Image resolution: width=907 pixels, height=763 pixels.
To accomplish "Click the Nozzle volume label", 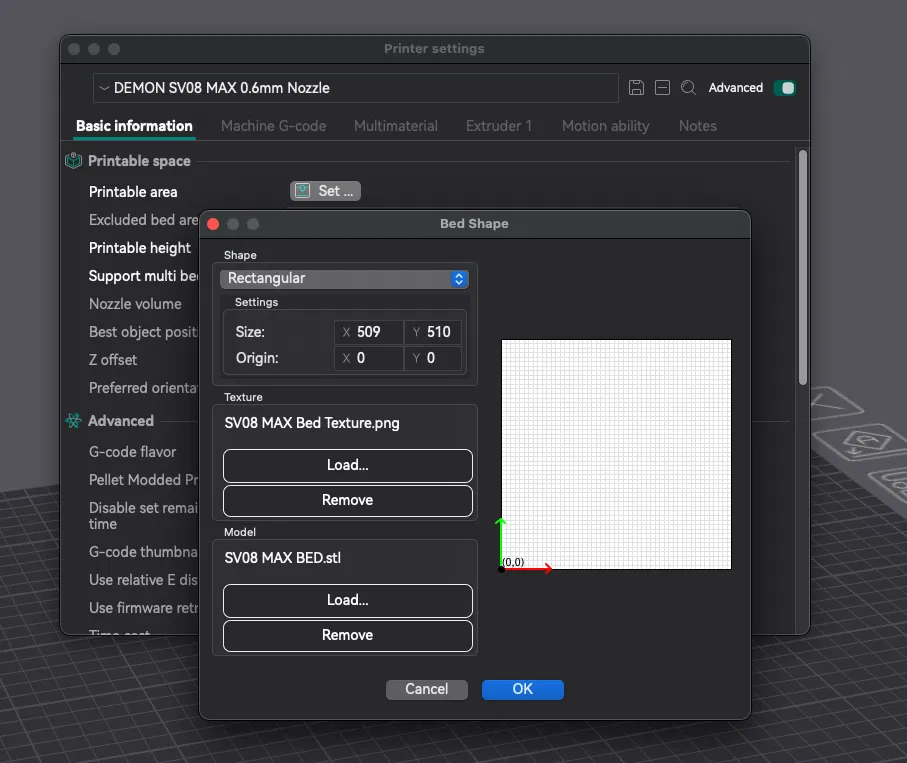I will pos(135,304).
